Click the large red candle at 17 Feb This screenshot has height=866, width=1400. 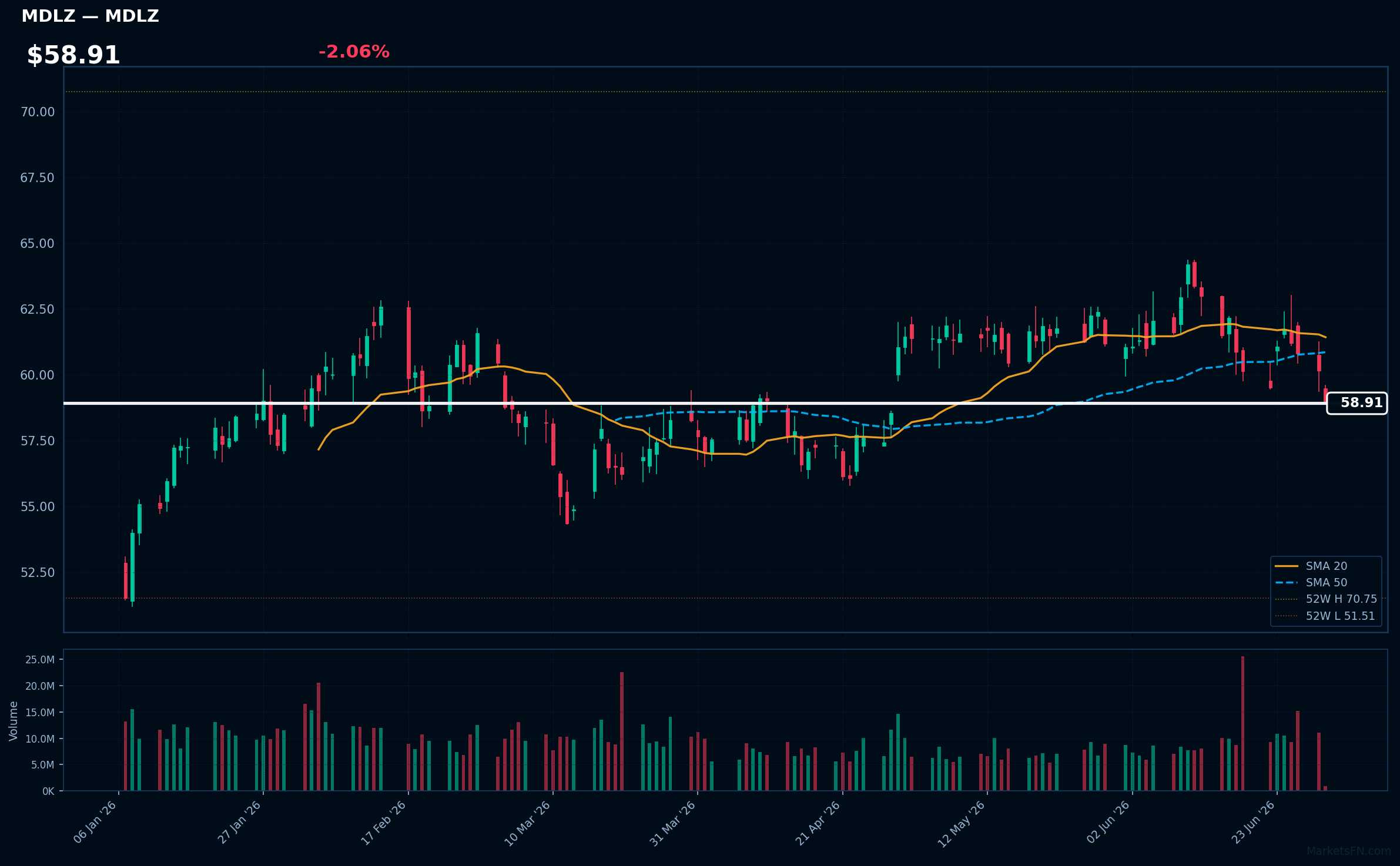coord(408,343)
